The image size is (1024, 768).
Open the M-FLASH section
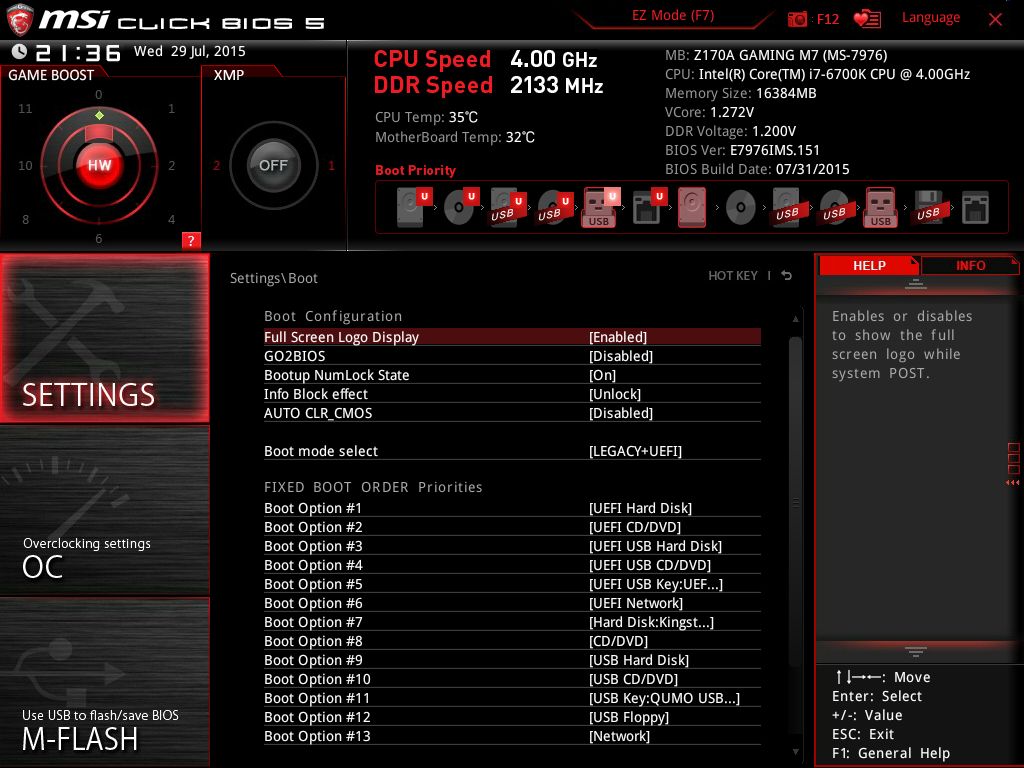104,682
